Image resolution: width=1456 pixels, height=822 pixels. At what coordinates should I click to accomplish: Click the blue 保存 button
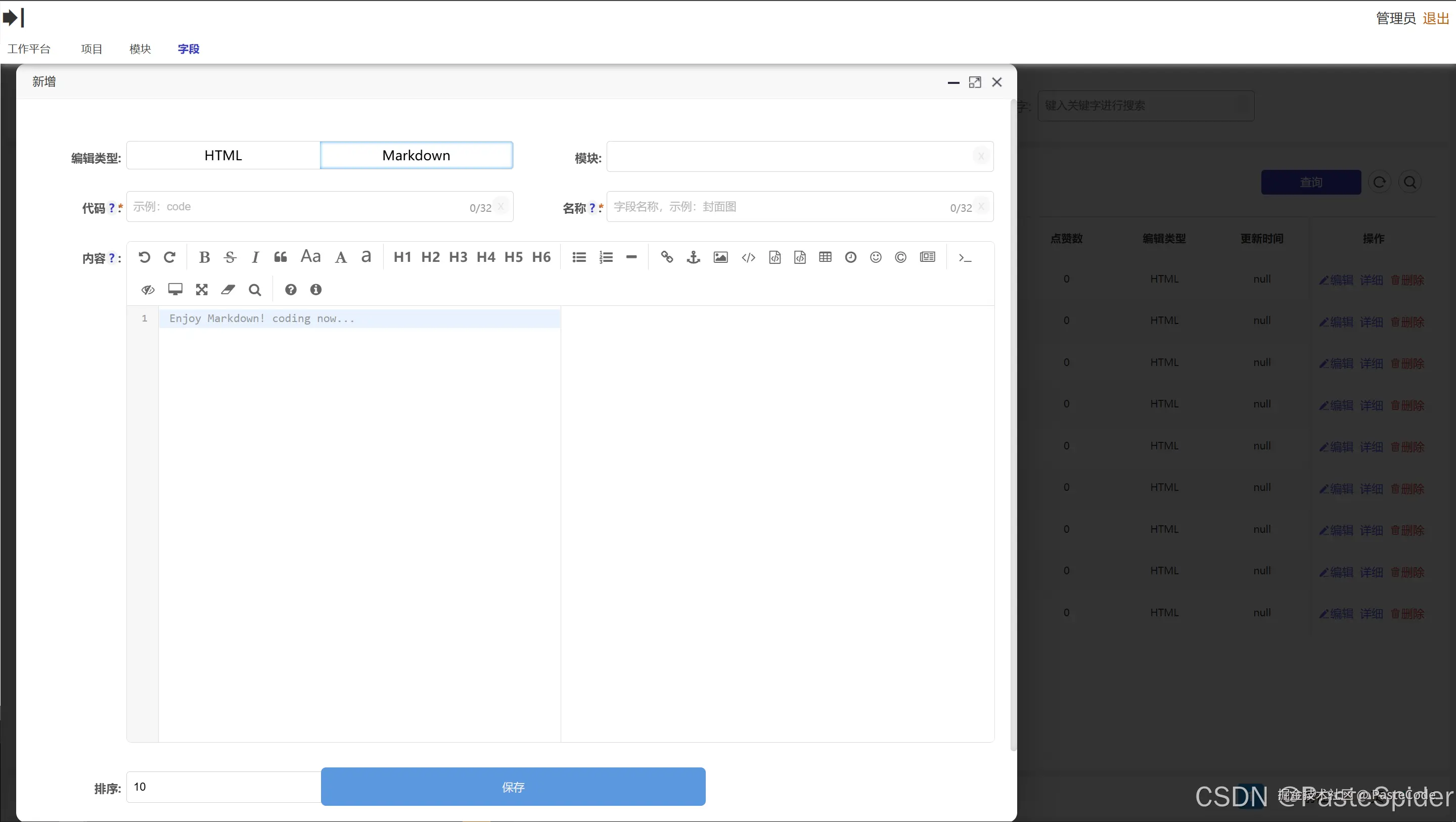[513, 787]
